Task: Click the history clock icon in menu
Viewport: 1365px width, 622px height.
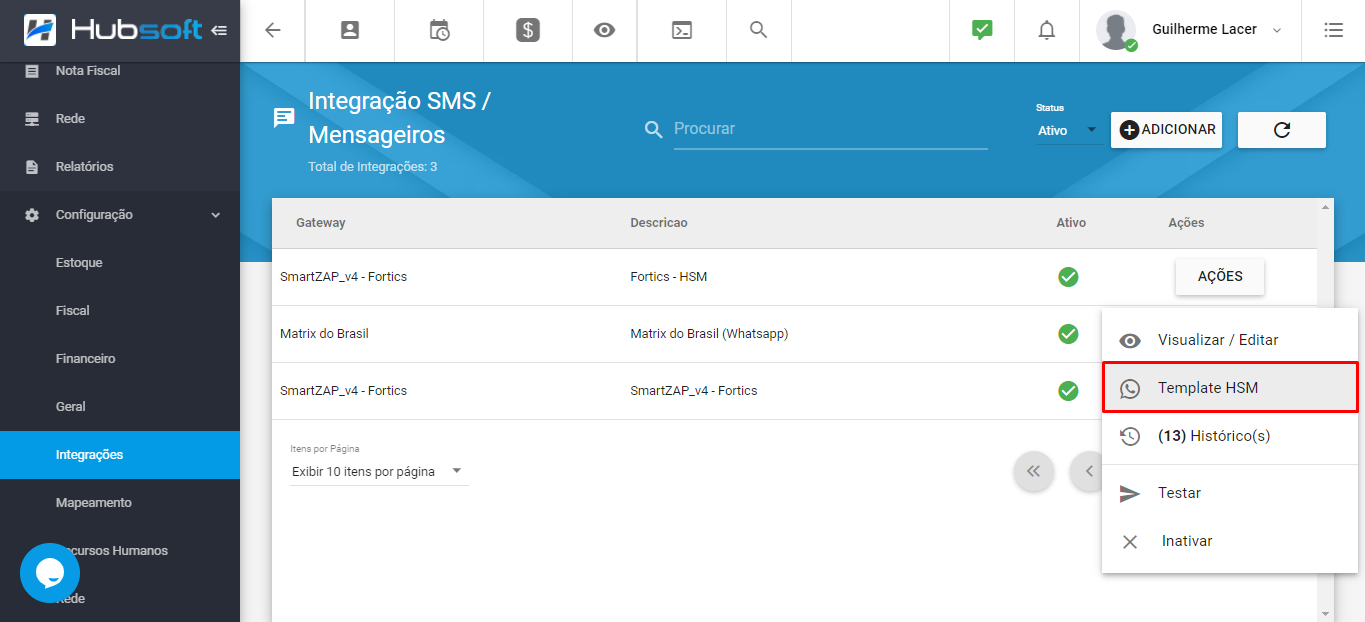Action: [x=1130, y=436]
